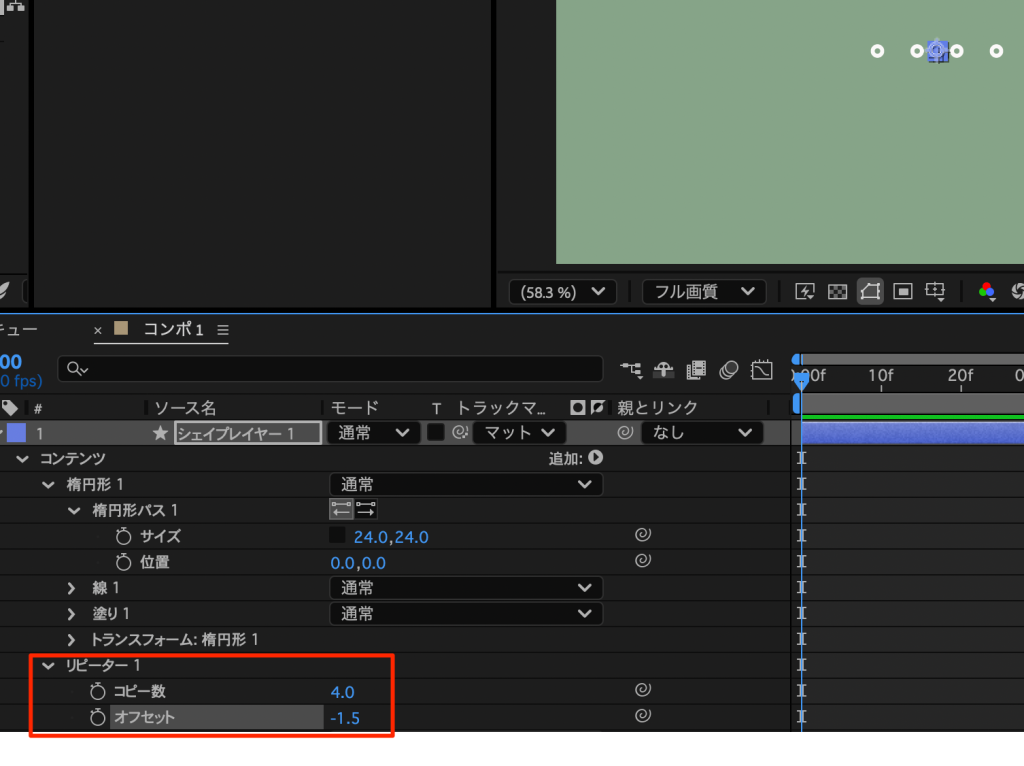
Task: Click the Region of Interest icon
Action: click(x=903, y=292)
